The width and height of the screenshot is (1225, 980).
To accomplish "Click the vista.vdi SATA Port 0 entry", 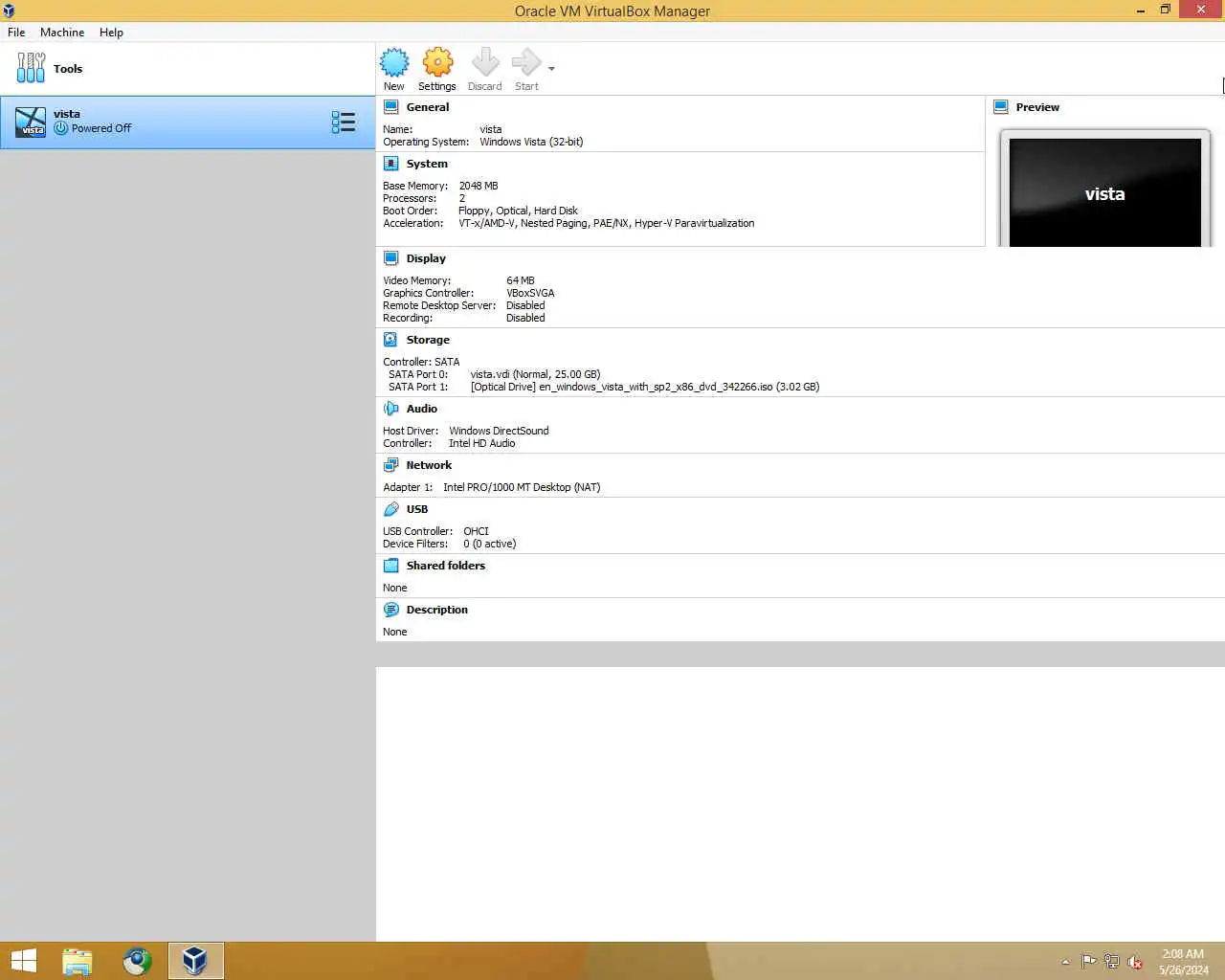I will 535,374.
